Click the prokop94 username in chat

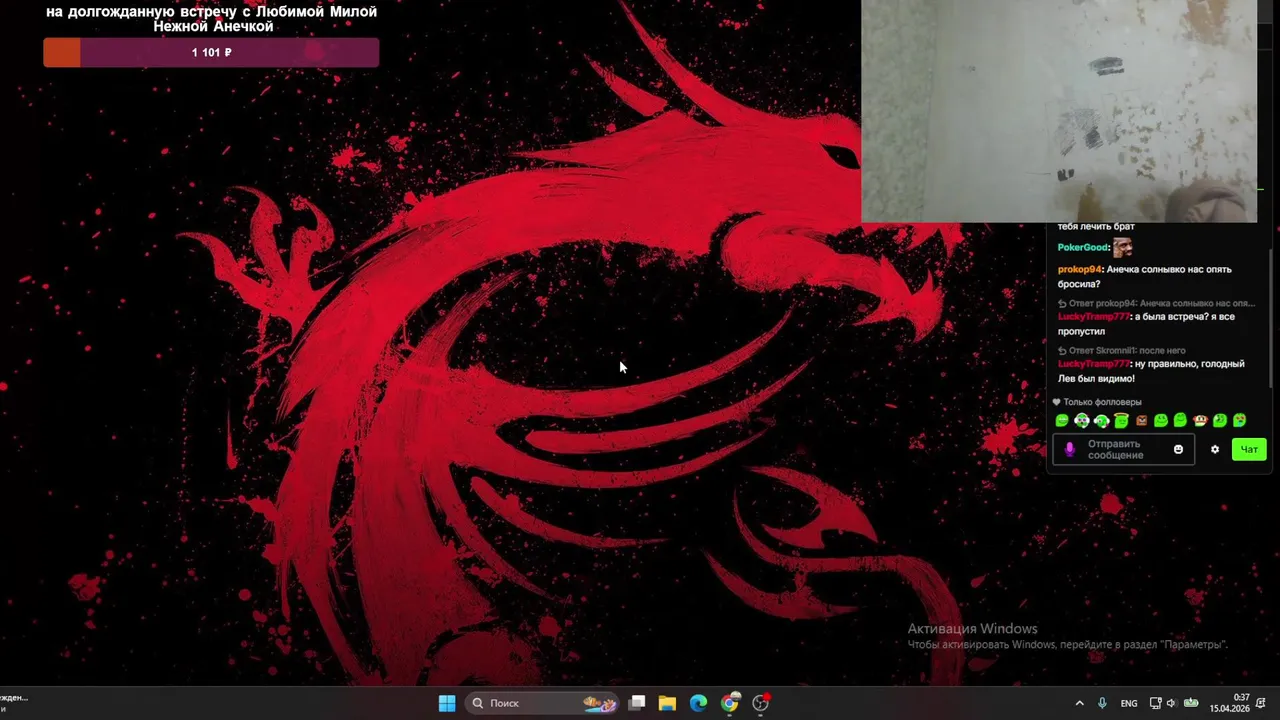pos(1080,269)
